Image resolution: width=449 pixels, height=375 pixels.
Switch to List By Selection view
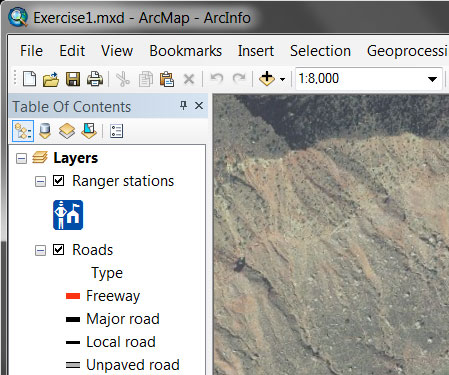(89, 131)
